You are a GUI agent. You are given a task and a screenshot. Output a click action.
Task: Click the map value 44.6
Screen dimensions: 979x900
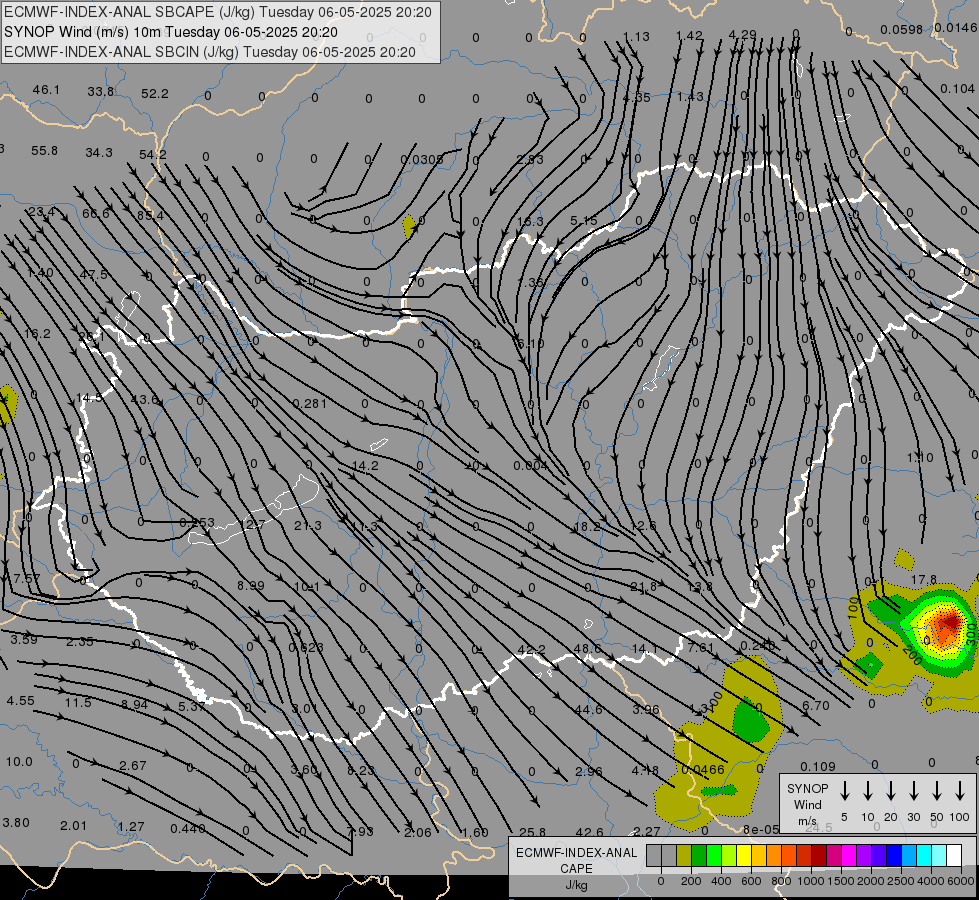pos(589,710)
